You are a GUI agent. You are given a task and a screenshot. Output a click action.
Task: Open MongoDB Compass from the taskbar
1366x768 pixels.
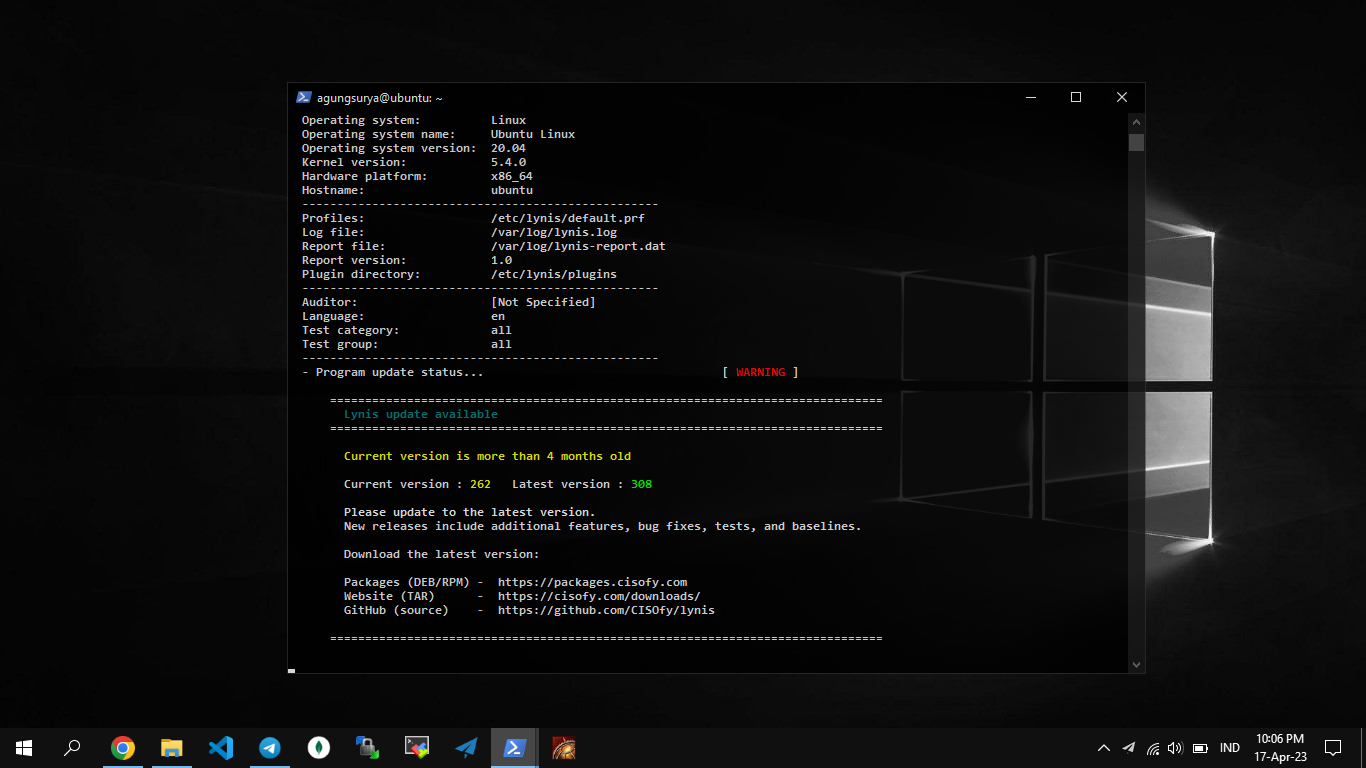319,747
